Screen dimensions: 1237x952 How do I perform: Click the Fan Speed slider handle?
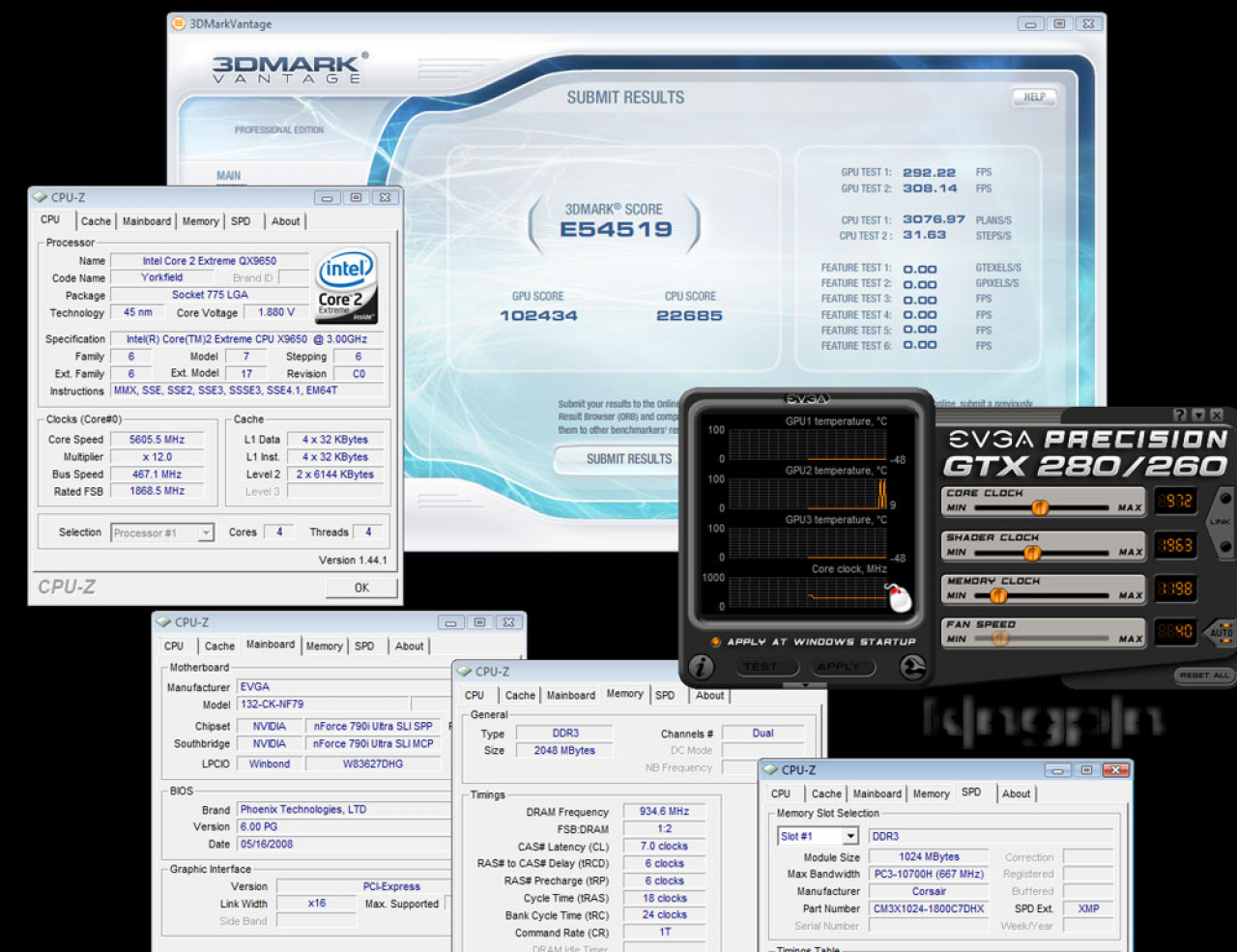1000,639
